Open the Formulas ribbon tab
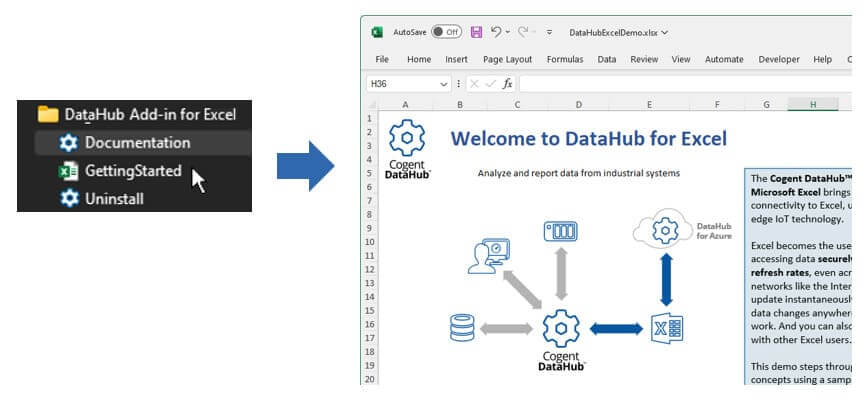Image resolution: width=866 pixels, height=401 pixels. pos(564,59)
